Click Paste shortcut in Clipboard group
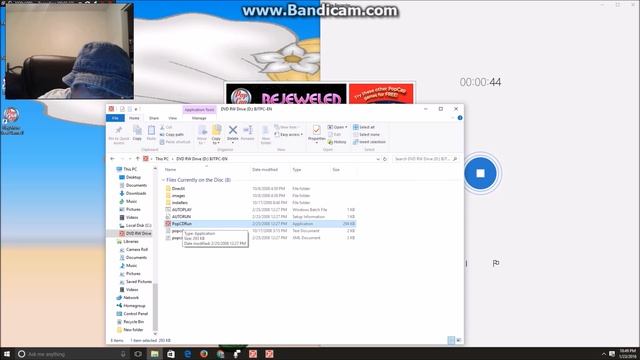 click(175, 142)
